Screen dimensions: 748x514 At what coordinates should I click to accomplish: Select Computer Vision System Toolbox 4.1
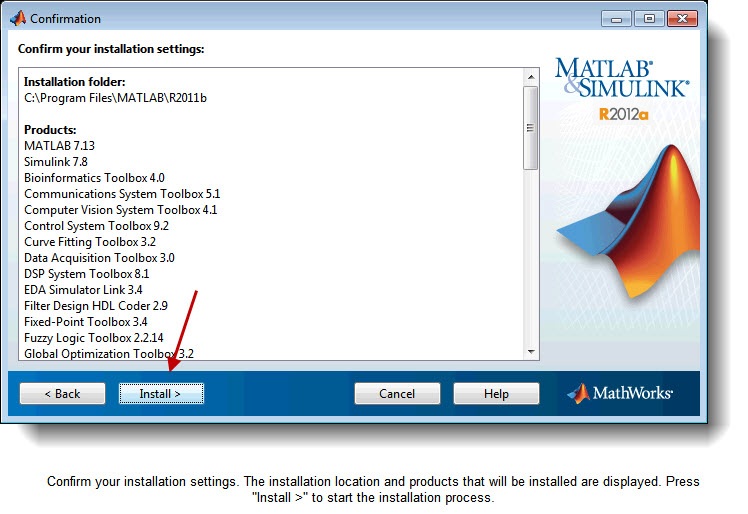(x=121, y=210)
